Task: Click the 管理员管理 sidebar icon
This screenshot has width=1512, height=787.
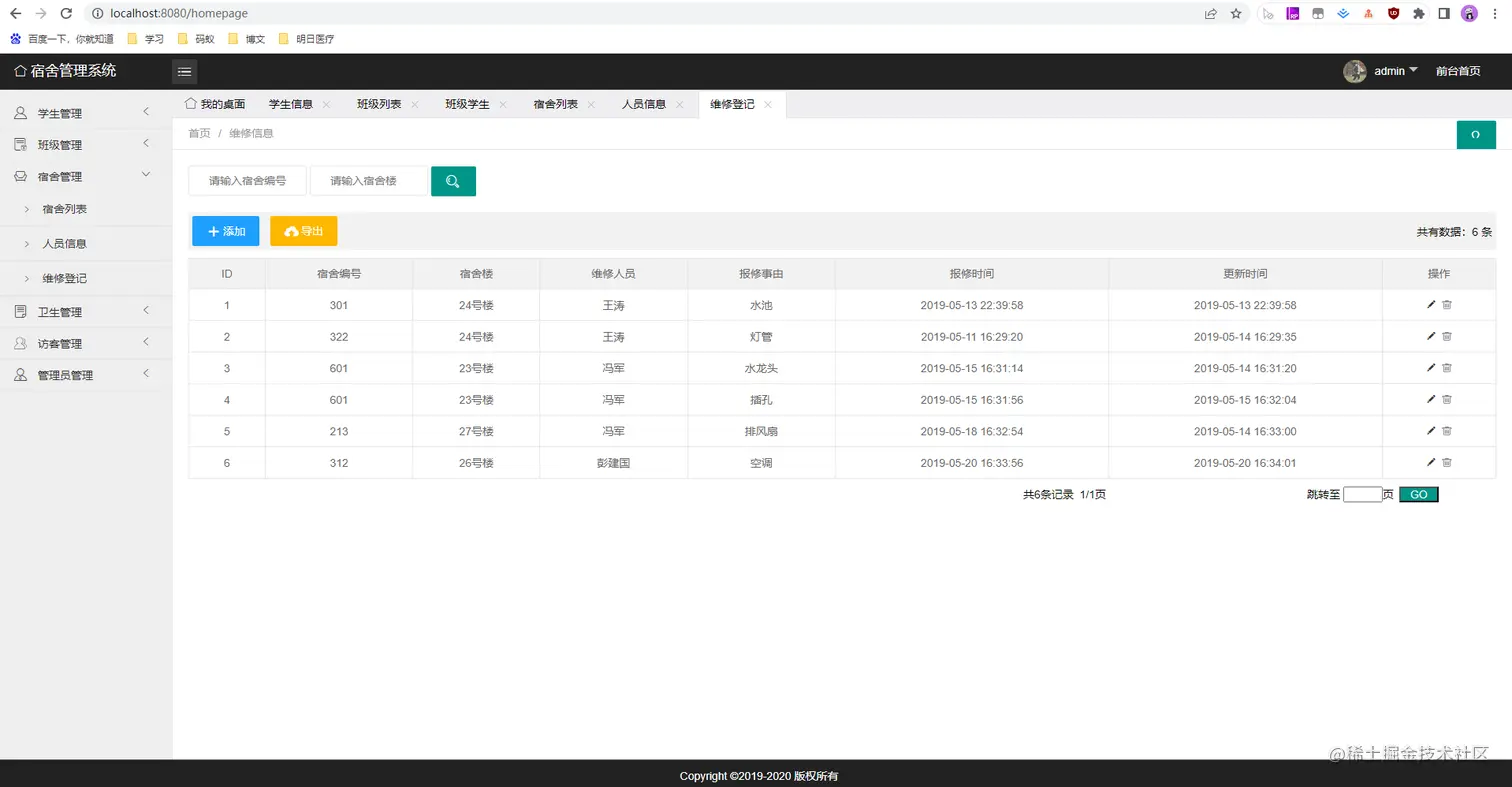Action: [x=20, y=376]
